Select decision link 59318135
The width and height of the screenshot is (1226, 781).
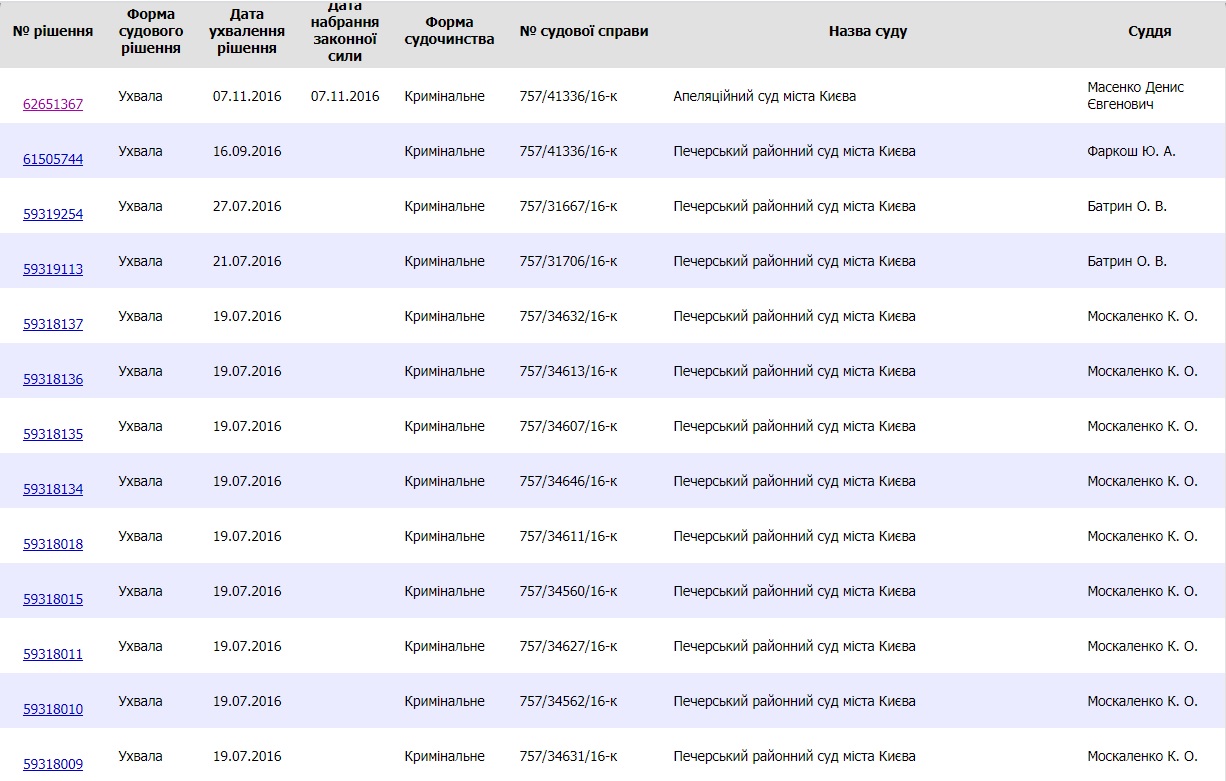[53, 434]
